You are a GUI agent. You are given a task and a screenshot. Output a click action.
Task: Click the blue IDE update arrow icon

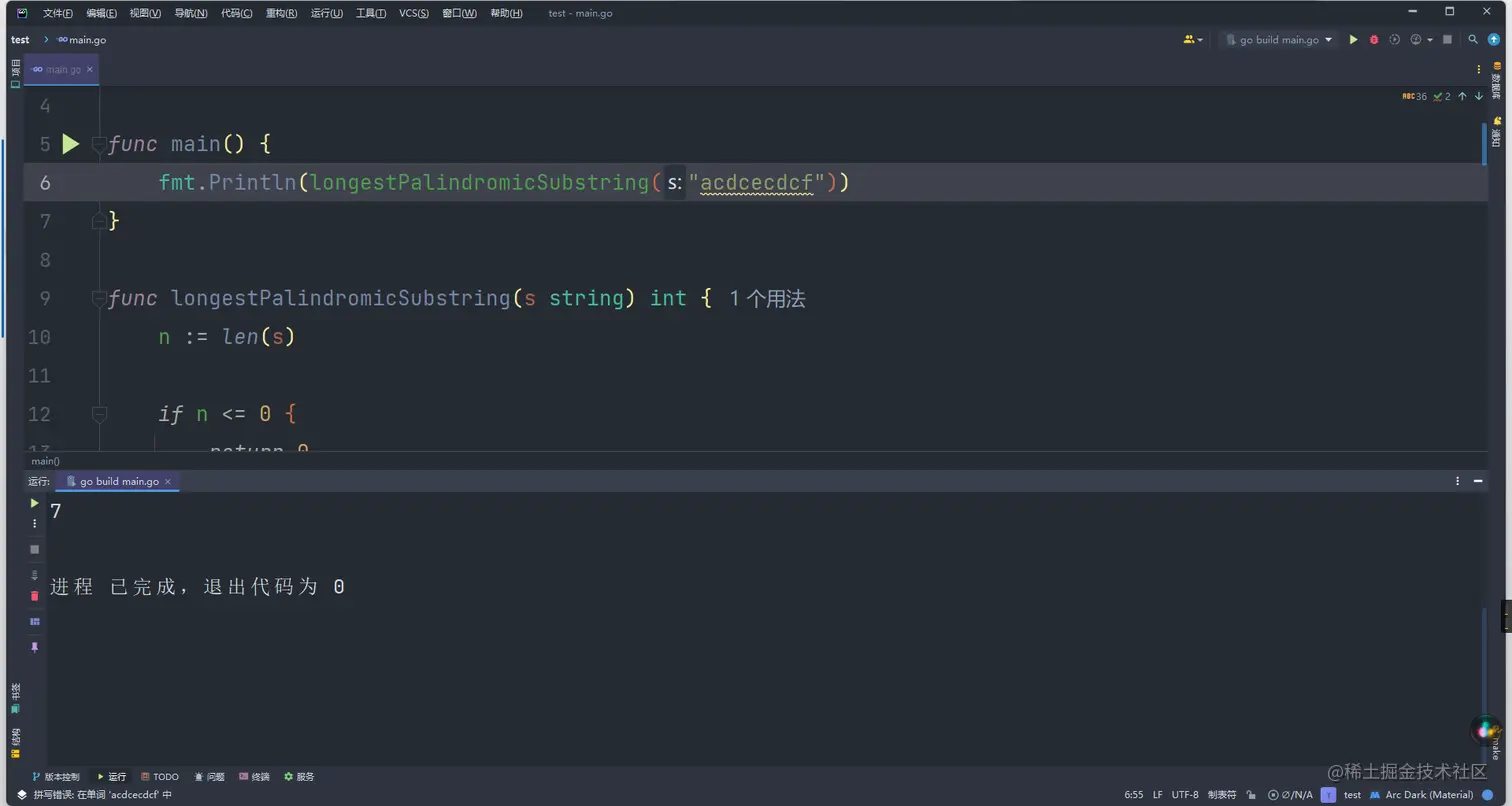tap(1494, 40)
